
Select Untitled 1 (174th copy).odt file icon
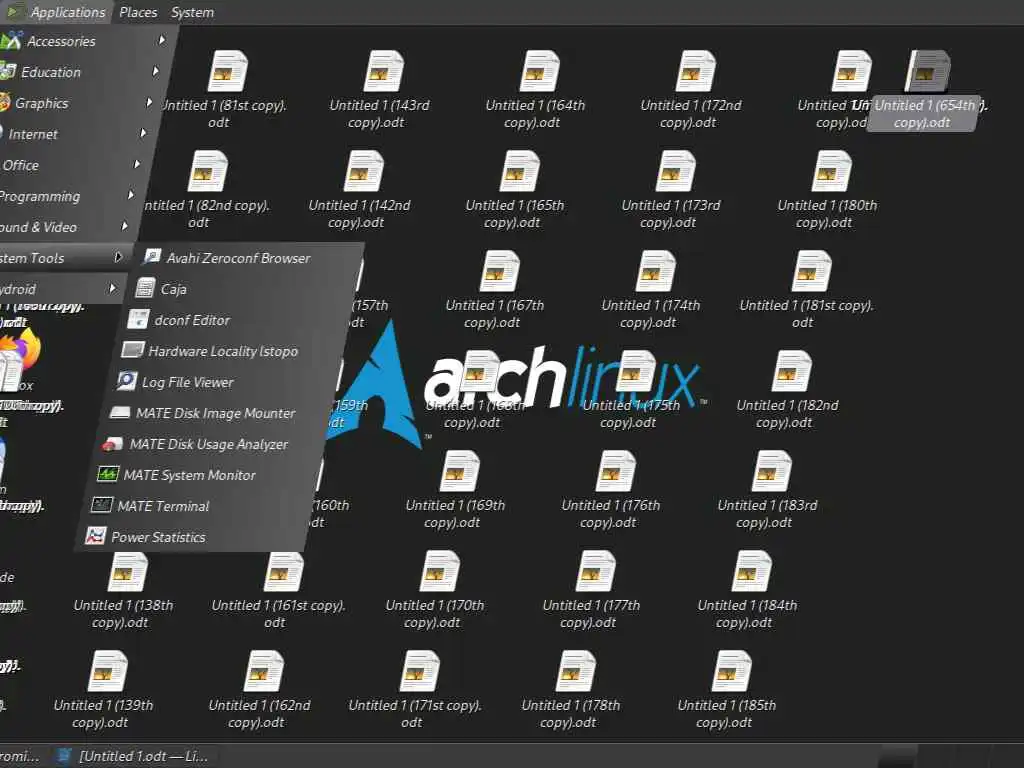click(x=656, y=271)
